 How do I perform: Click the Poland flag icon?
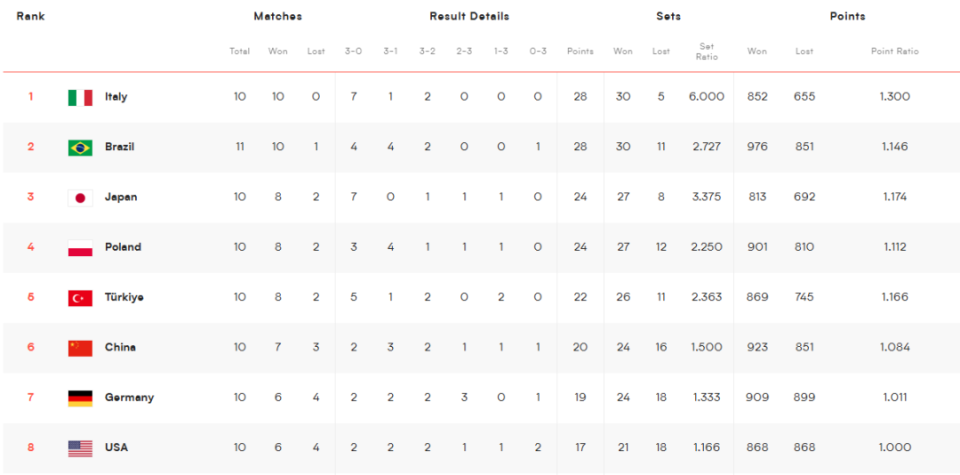(x=80, y=248)
